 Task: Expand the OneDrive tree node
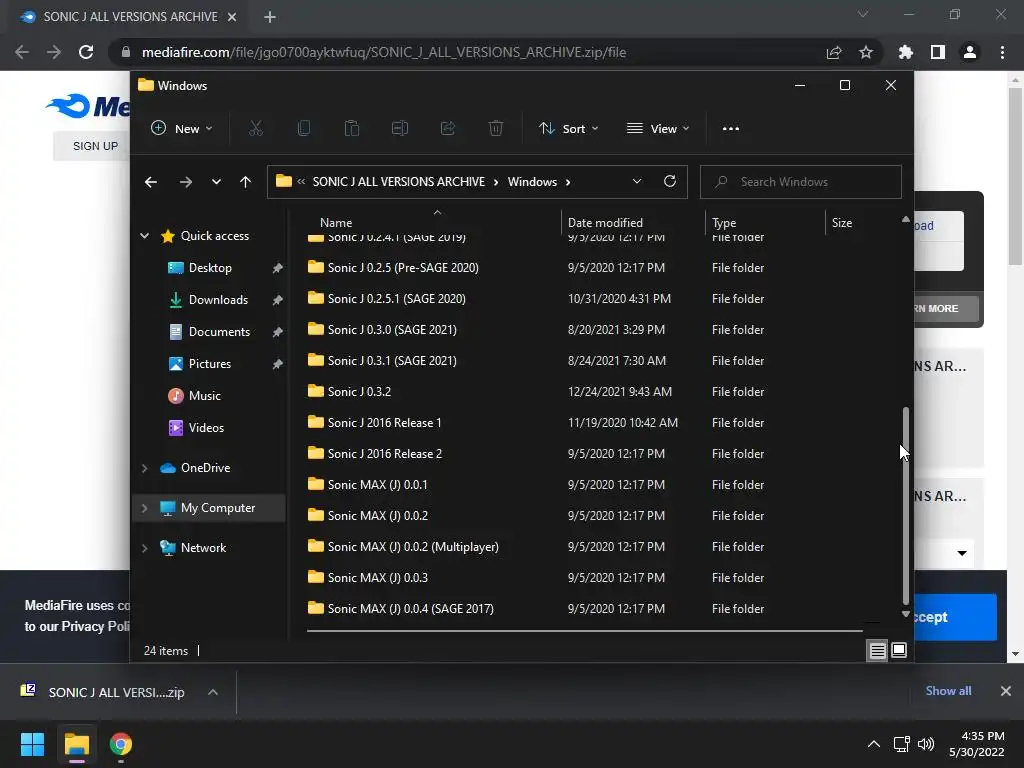144,468
